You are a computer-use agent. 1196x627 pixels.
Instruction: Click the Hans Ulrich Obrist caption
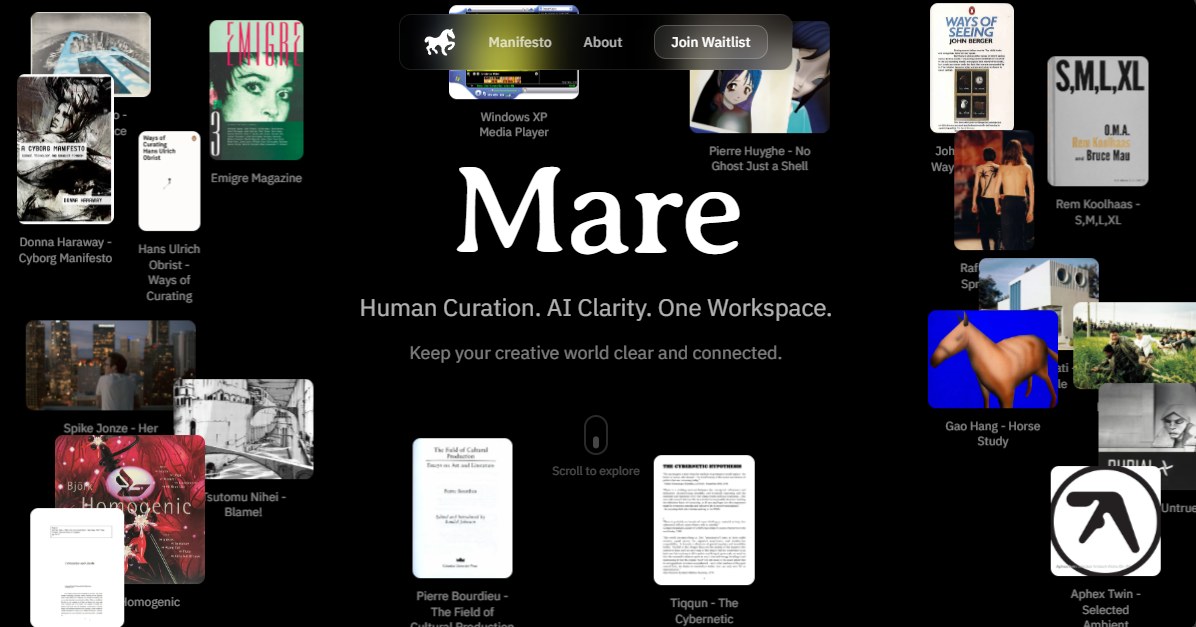coord(169,272)
